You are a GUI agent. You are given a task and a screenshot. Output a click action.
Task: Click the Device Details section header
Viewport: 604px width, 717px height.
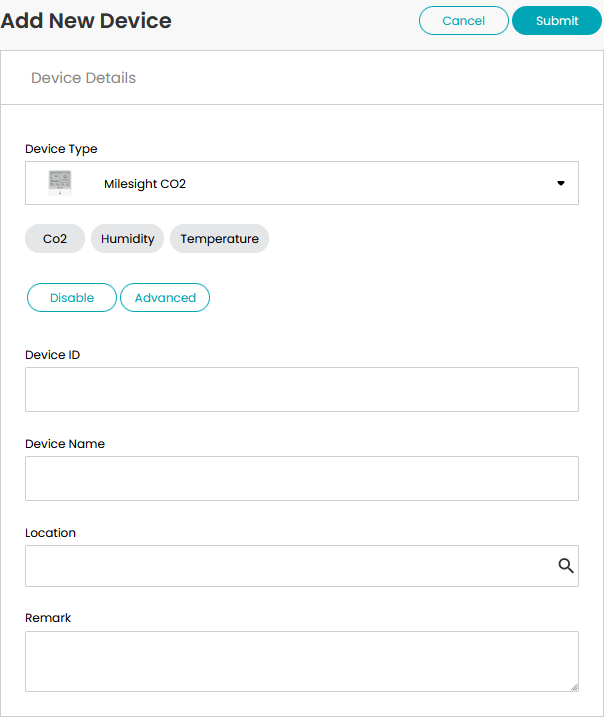click(83, 78)
